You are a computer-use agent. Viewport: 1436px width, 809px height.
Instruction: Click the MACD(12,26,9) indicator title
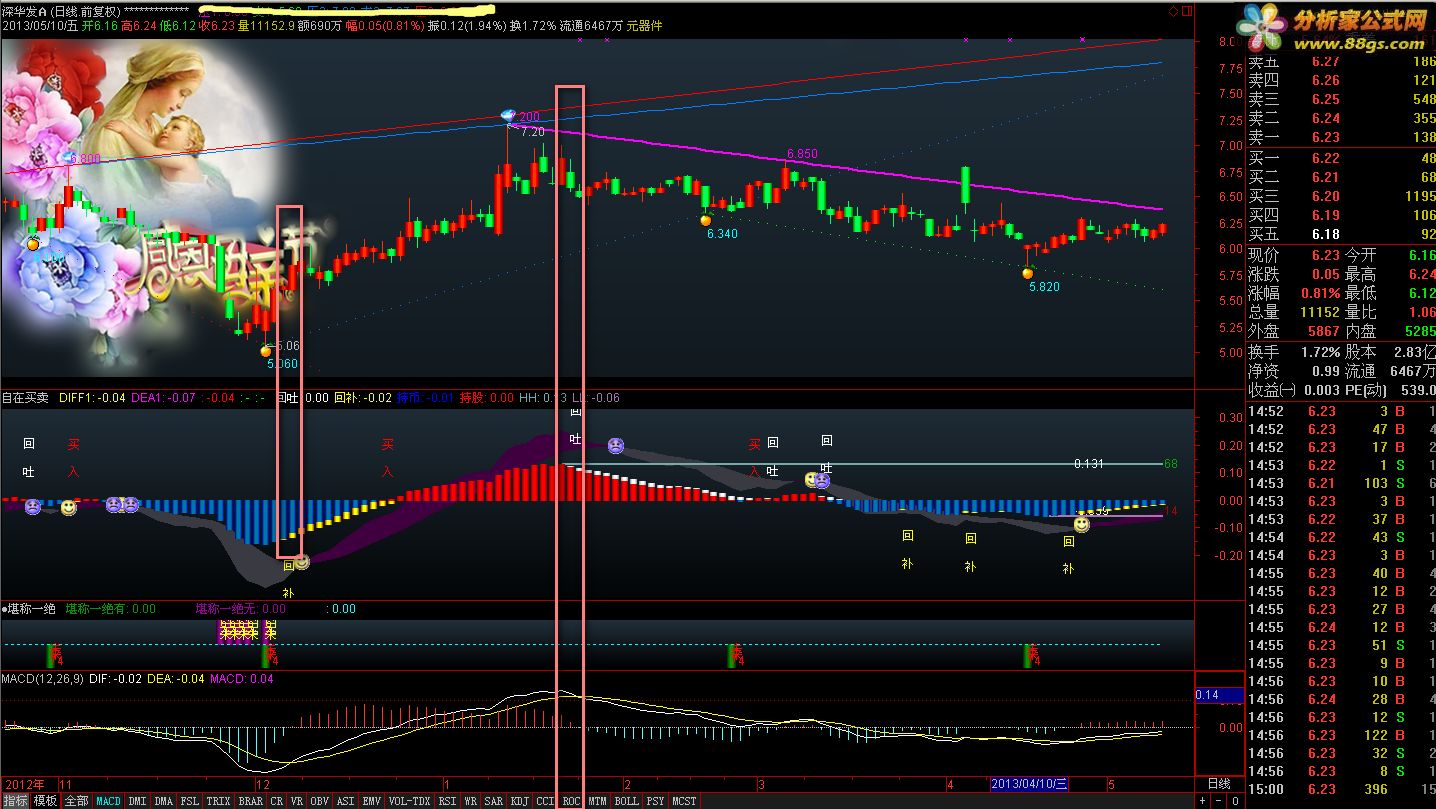(x=42, y=679)
